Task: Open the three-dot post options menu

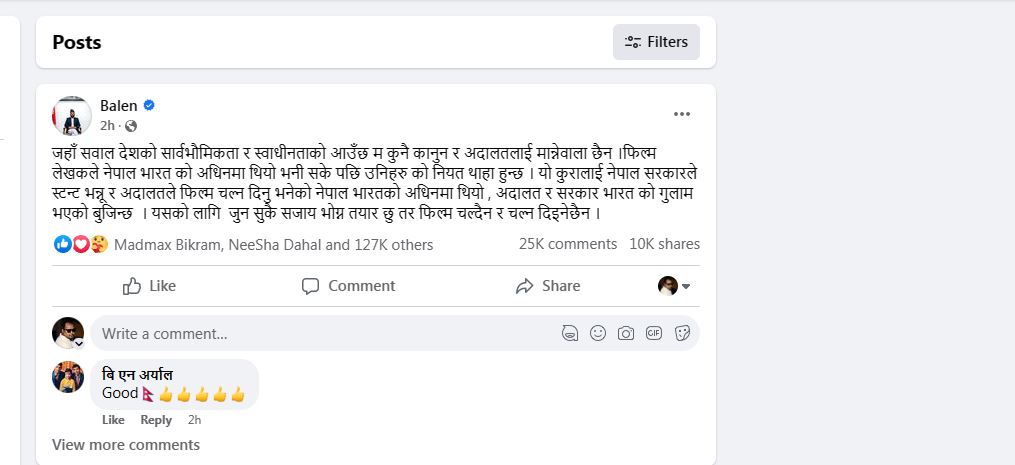Action: (682, 114)
